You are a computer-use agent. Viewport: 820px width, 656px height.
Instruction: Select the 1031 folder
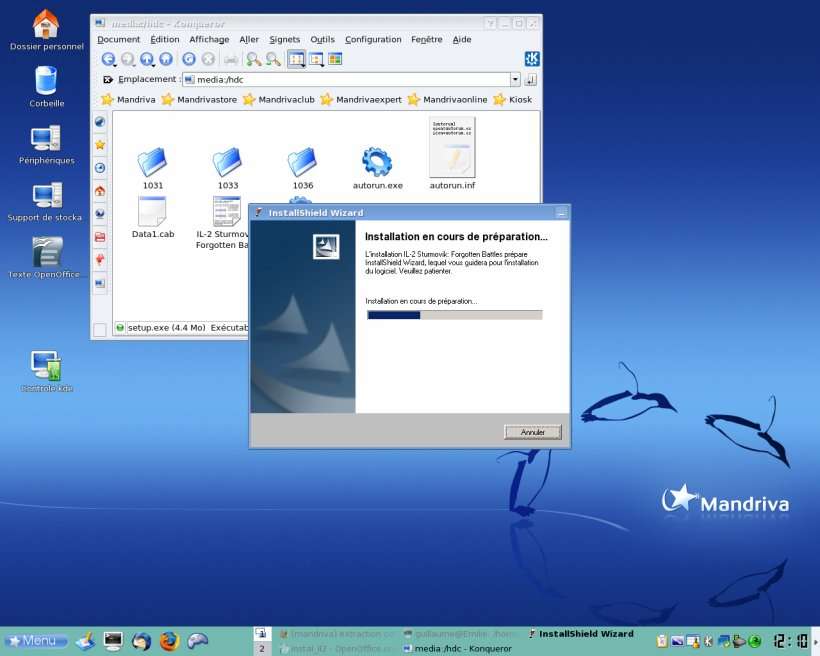[x=153, y=168]
